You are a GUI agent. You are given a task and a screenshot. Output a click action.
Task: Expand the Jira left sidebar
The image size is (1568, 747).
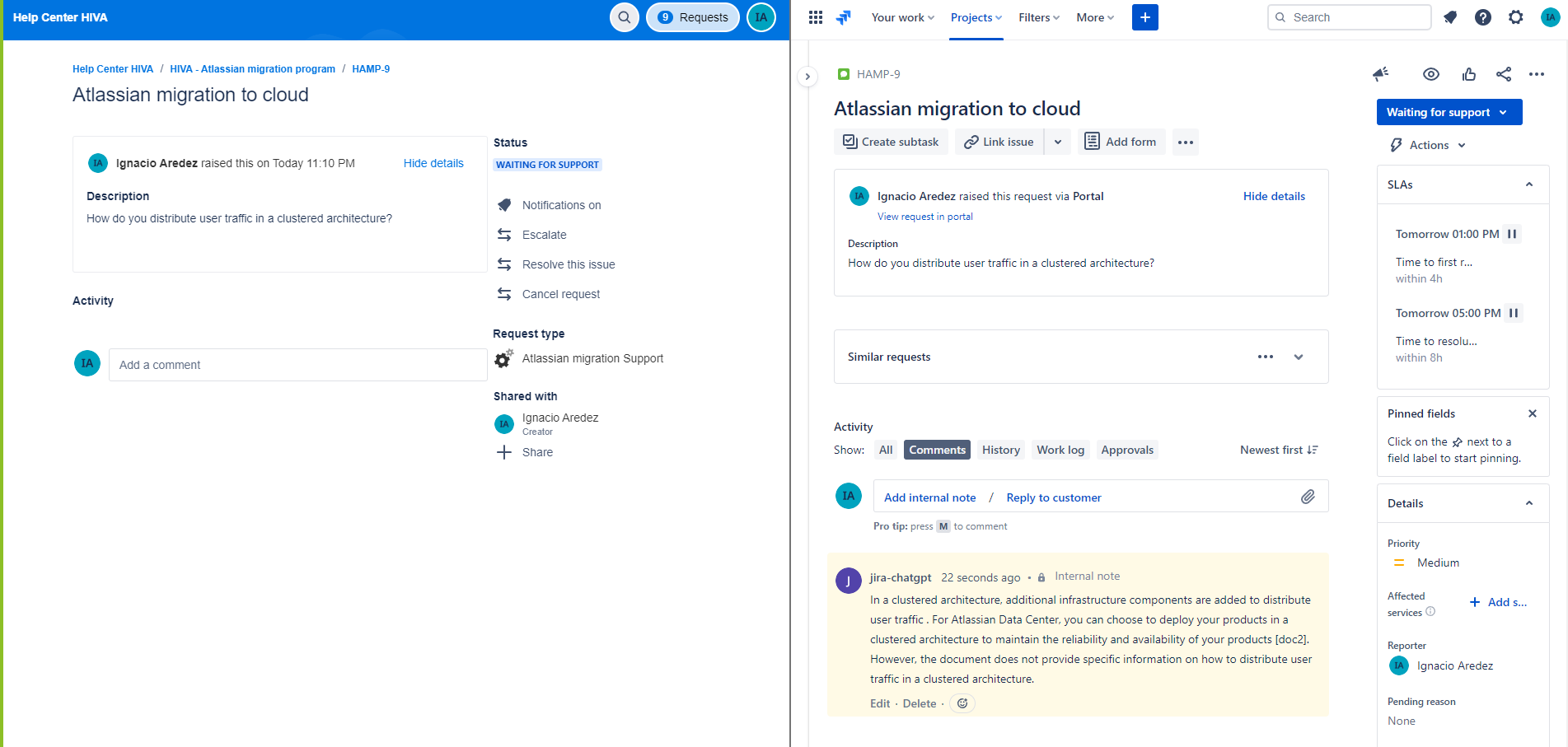click(x=807, y=77)
